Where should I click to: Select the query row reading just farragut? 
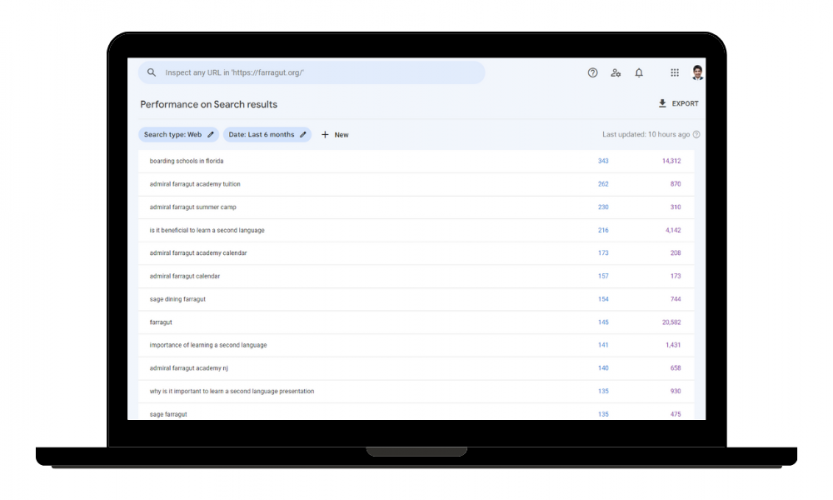[x=161, y=322]
